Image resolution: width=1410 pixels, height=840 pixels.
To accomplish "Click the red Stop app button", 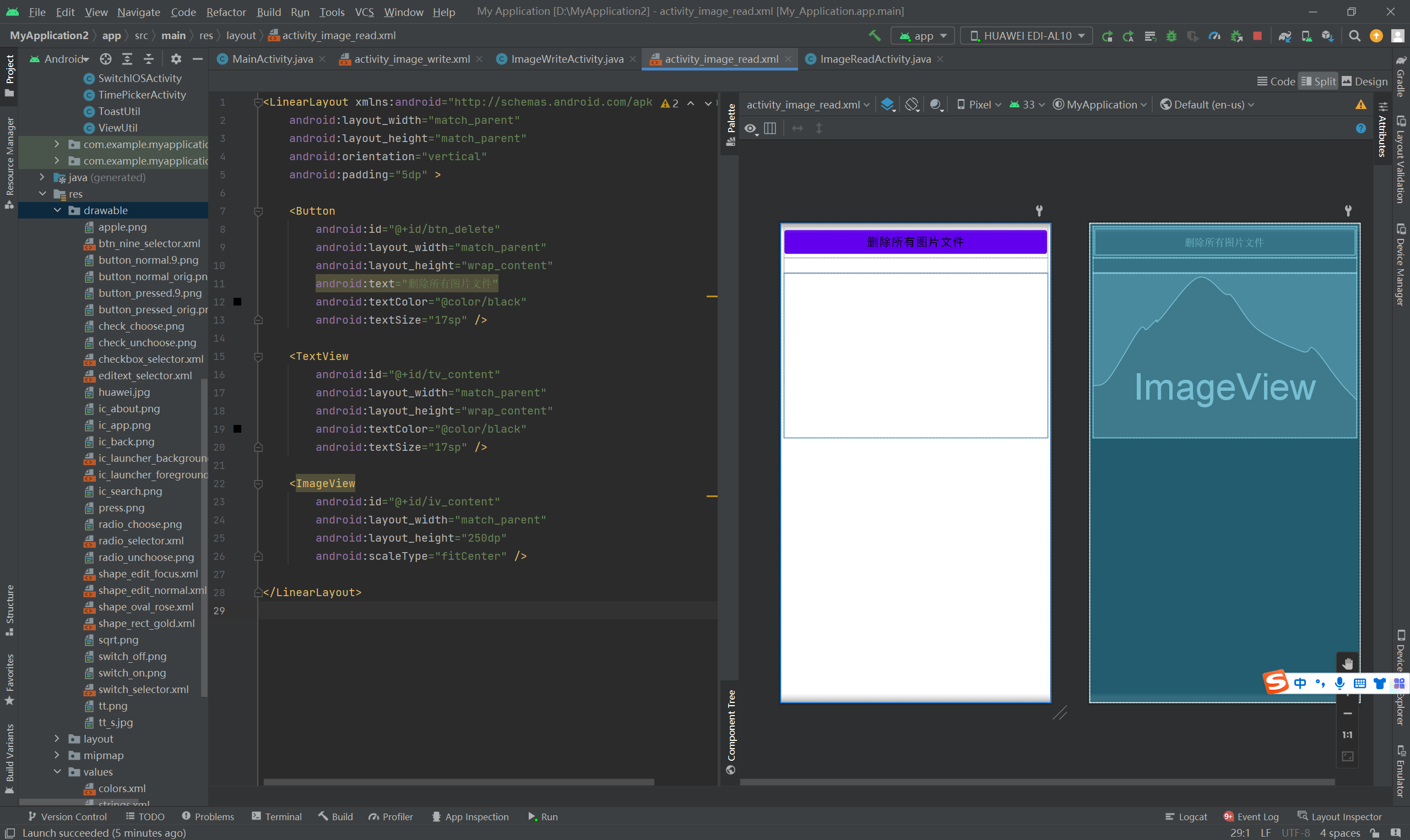I will pos(1257,36).
